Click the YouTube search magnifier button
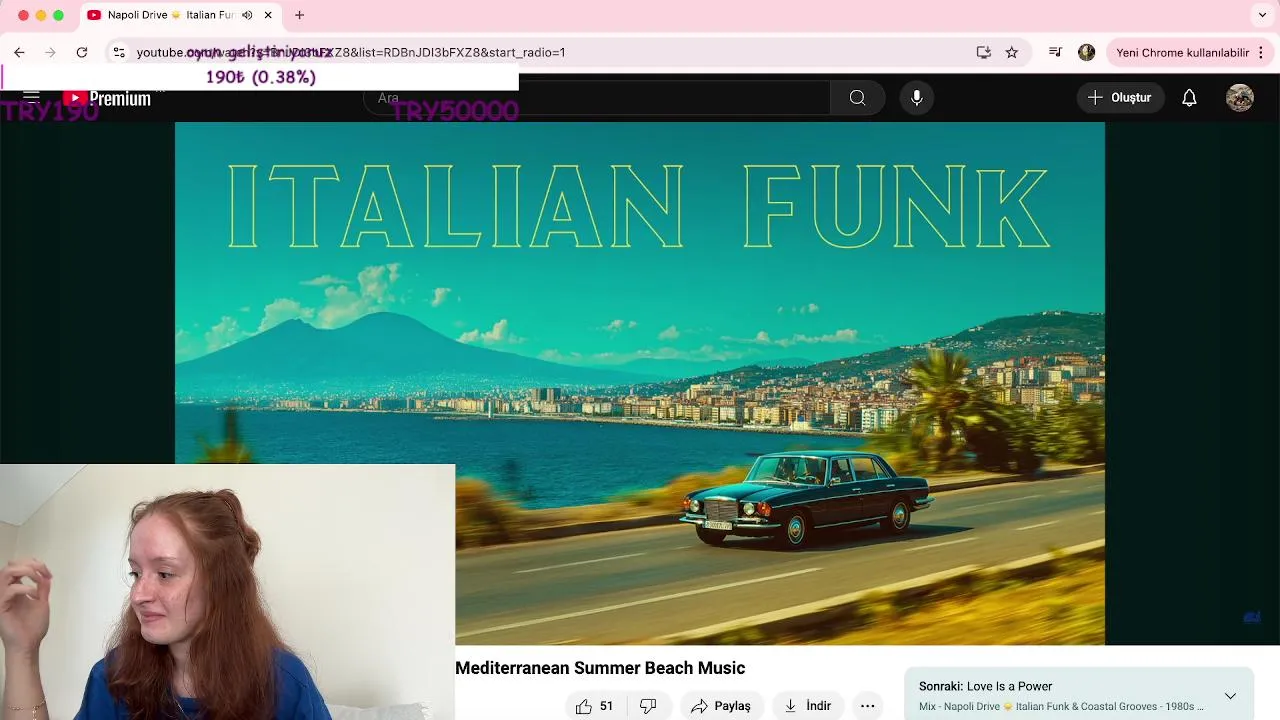 (857, 98)
